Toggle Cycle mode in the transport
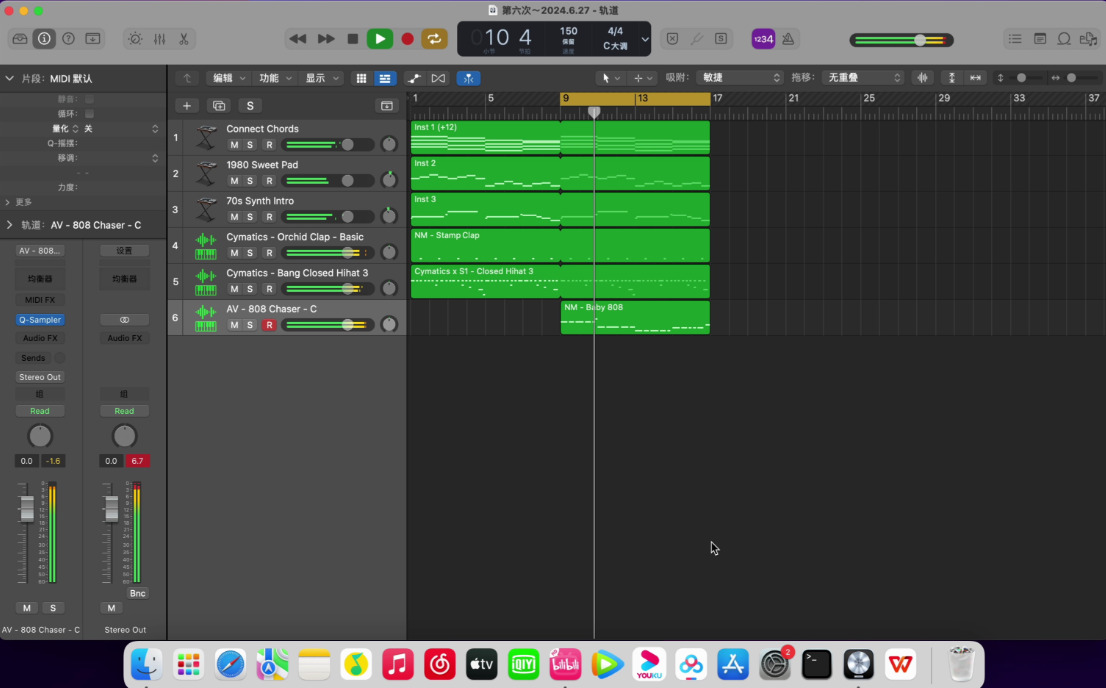 (x=434, y=39)
